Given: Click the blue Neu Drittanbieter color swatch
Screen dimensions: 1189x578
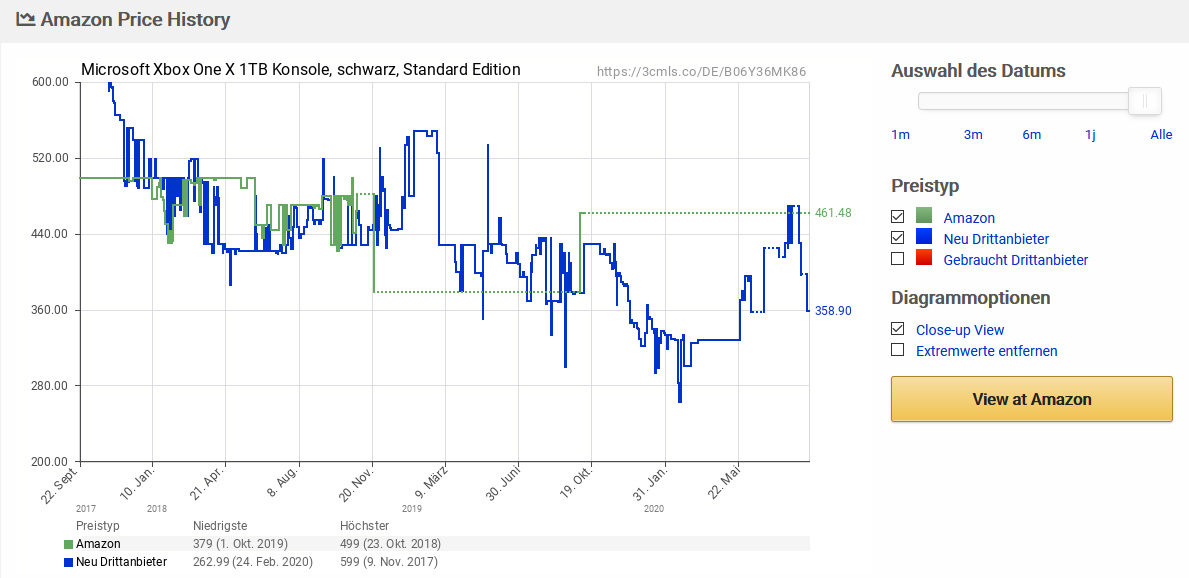Looking at the screenshot, I should pyautogui.click(x=924, y=239).
